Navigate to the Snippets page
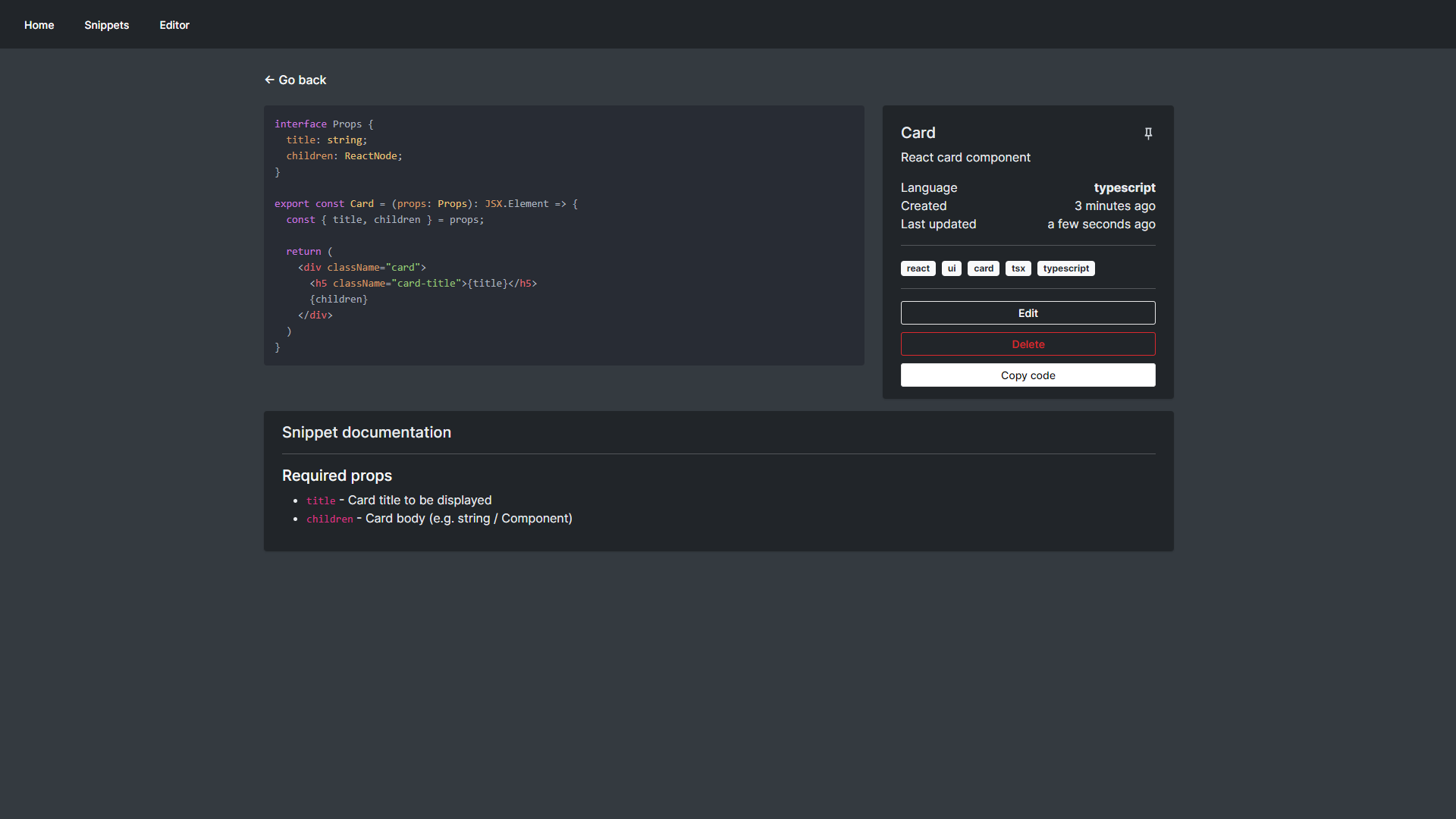Image resolution: width=1456 pixels, height=819 pixels. point(106,24)
